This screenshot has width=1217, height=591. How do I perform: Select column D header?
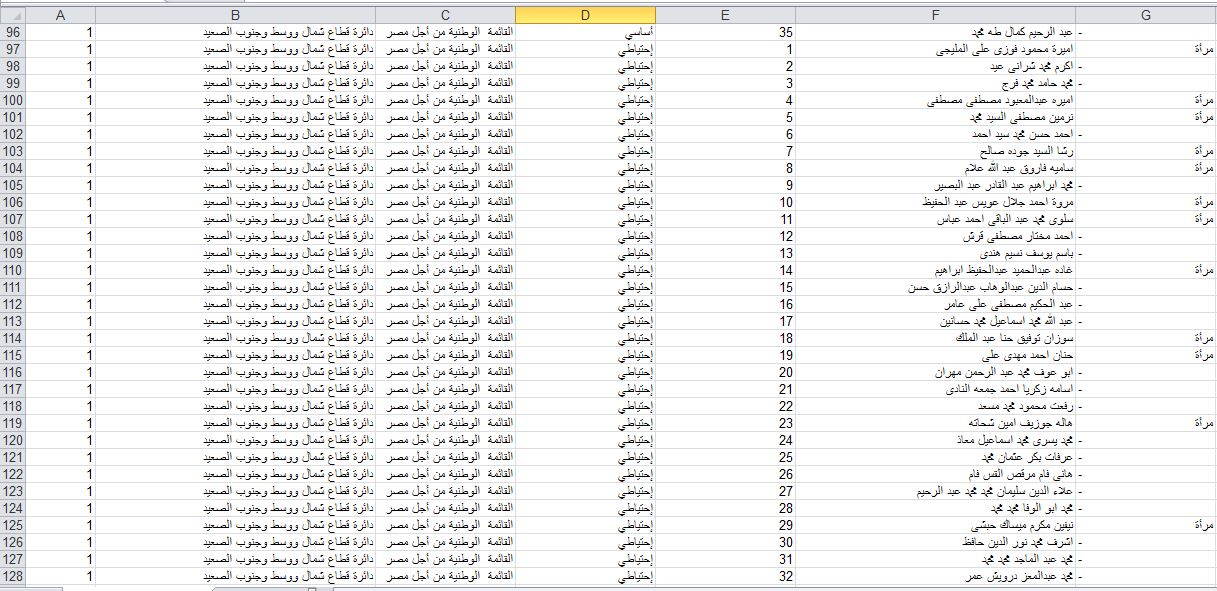point(585,15)
